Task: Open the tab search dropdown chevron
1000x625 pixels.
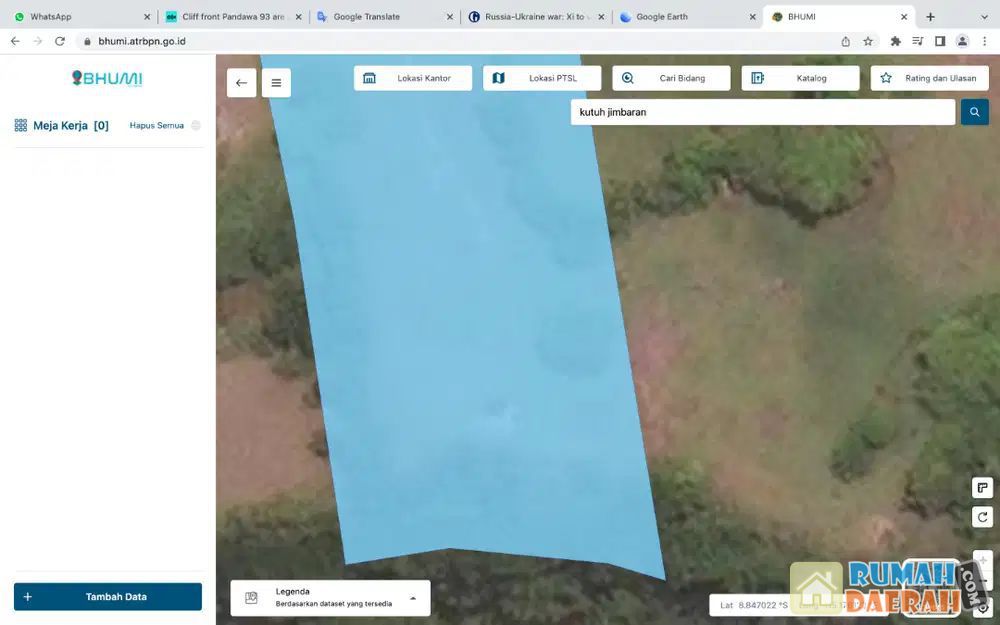Action: click(x=984, y=17)
